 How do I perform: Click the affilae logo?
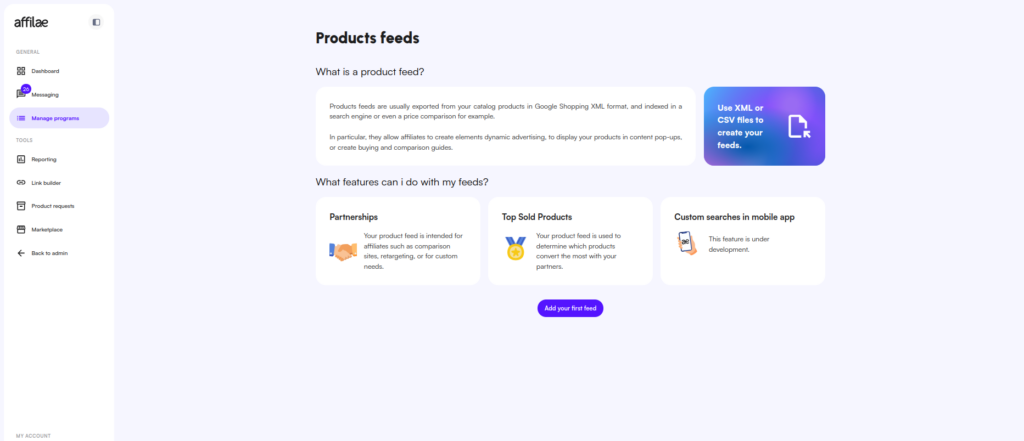pos(33,21)
